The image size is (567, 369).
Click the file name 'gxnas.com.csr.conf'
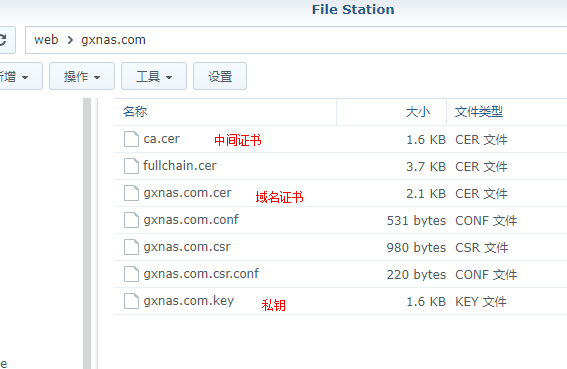[201, 273]
